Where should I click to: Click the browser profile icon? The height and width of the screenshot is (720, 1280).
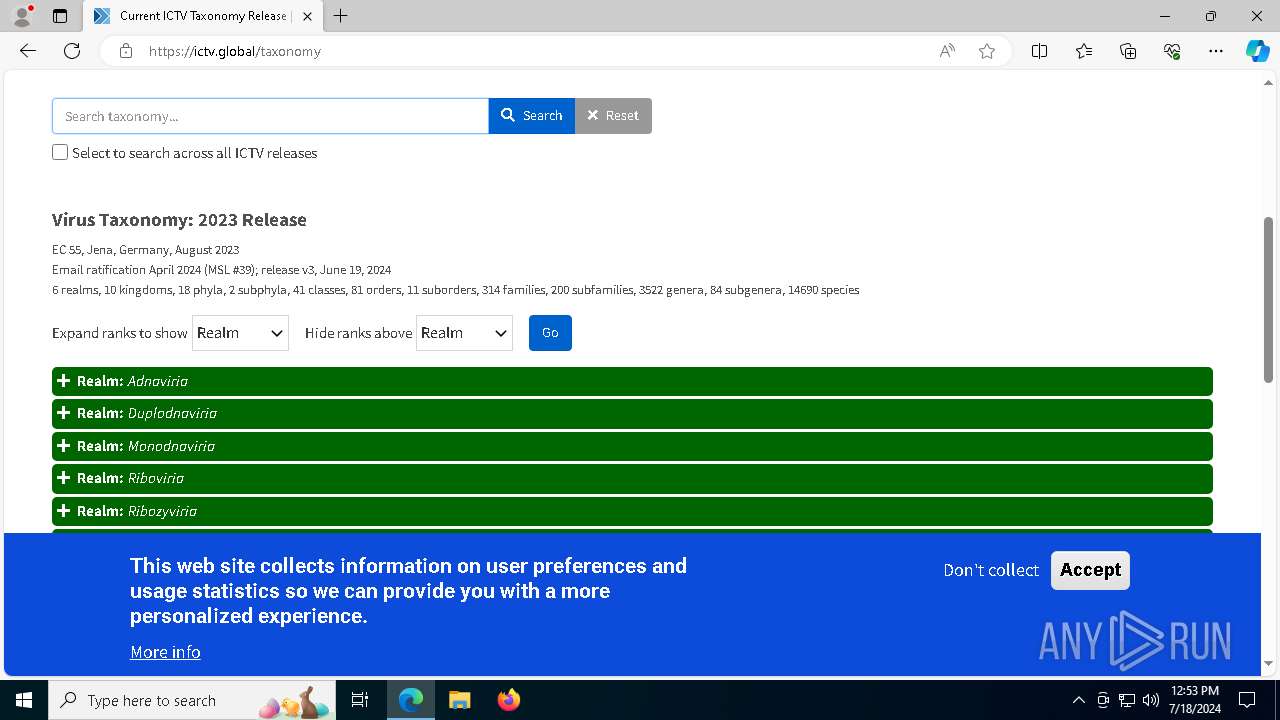point(22,16)
